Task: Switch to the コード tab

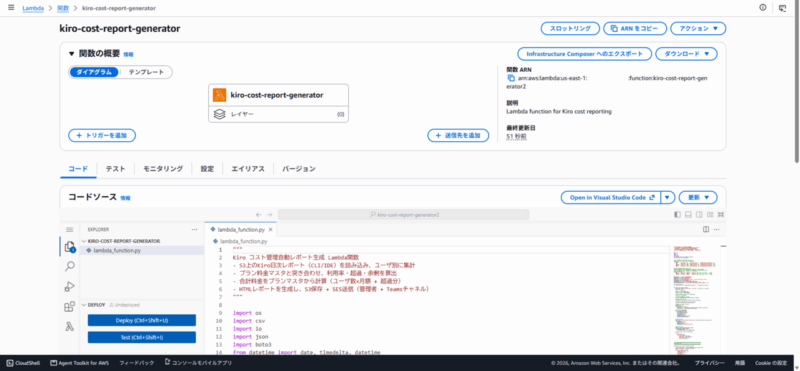Action: 78,169
